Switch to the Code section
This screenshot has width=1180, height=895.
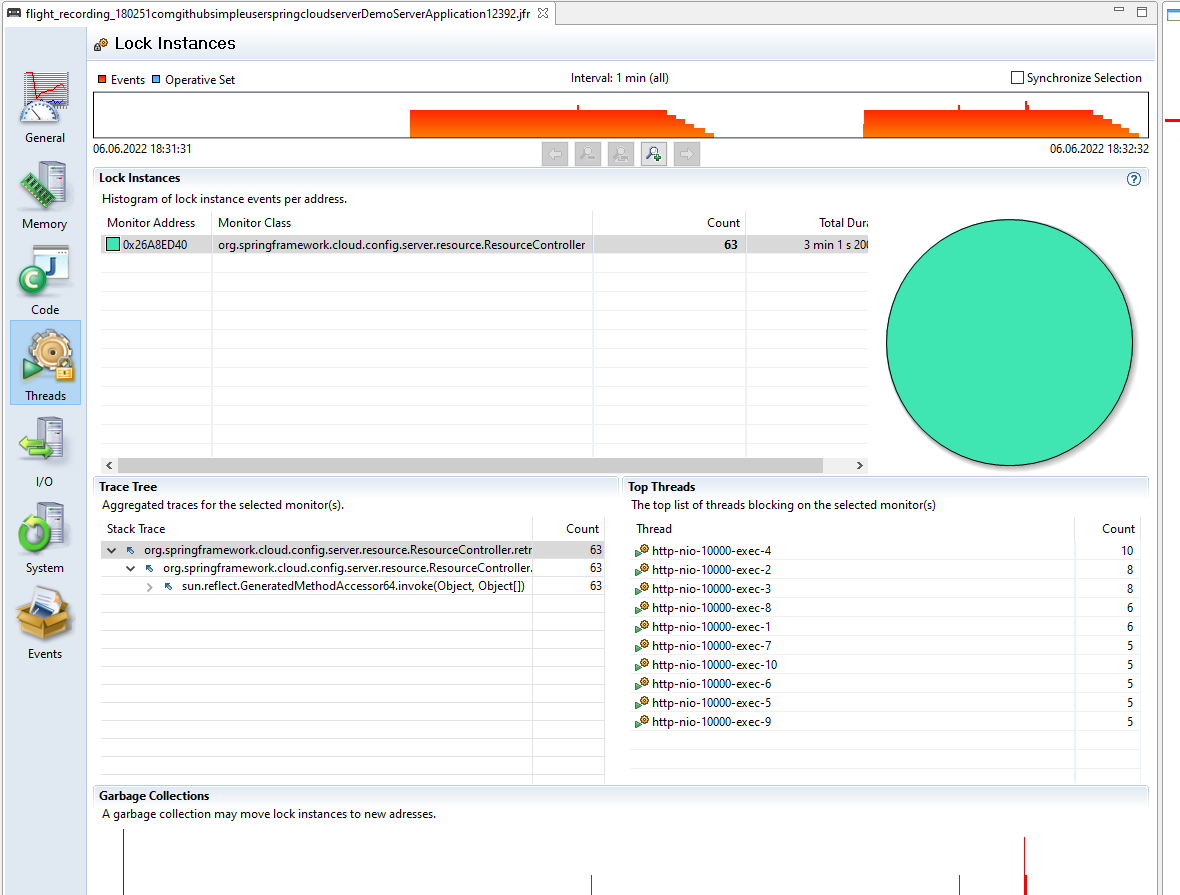(x=45, y=278)
